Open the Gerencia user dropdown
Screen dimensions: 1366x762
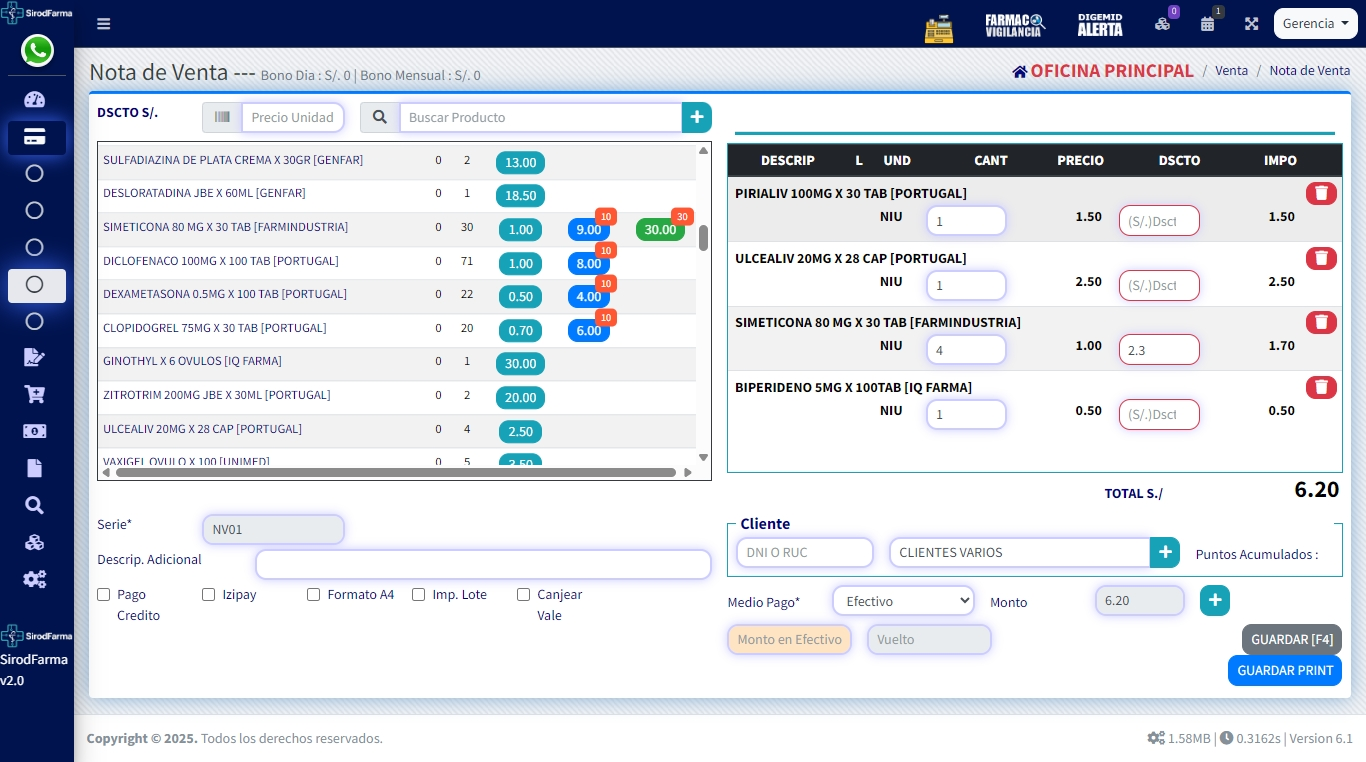[x=1315, y=23]
